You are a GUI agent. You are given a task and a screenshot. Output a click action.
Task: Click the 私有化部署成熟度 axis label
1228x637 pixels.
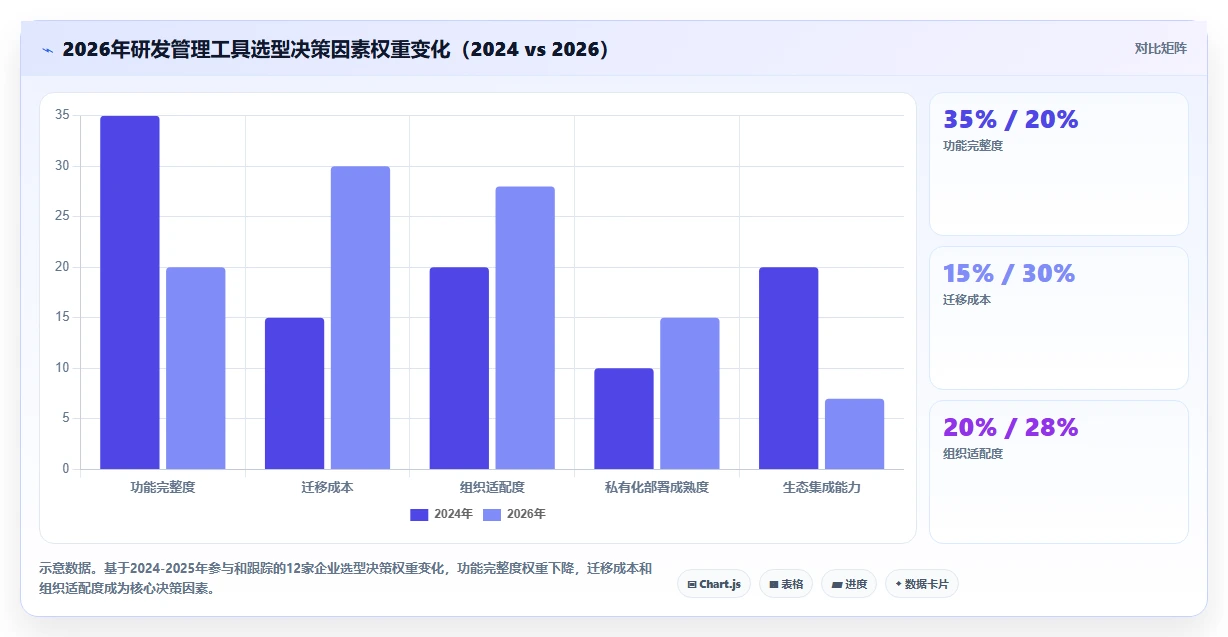pyautogui.click(x=657, y=487)
